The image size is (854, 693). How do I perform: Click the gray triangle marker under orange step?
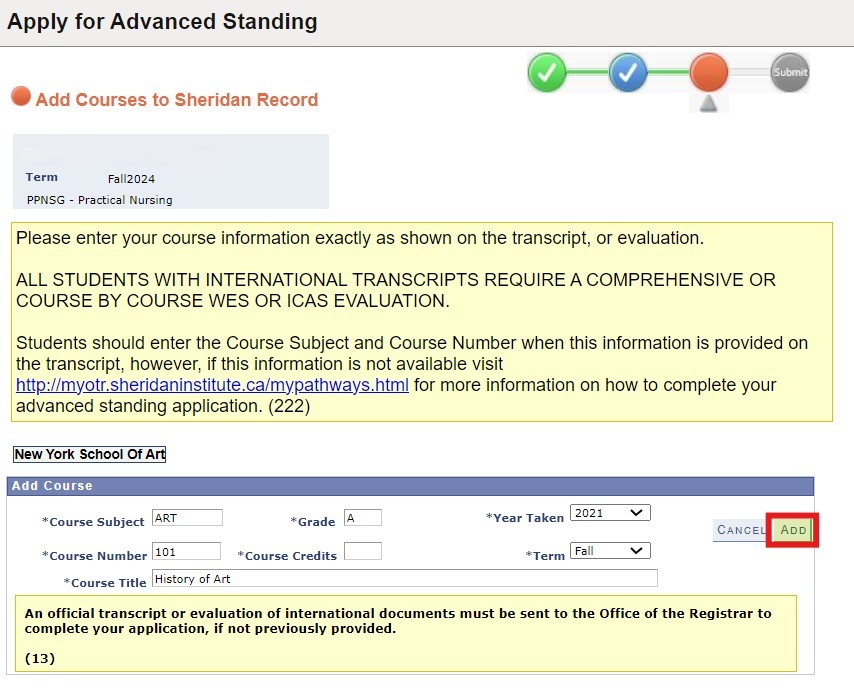pos(709,103)
